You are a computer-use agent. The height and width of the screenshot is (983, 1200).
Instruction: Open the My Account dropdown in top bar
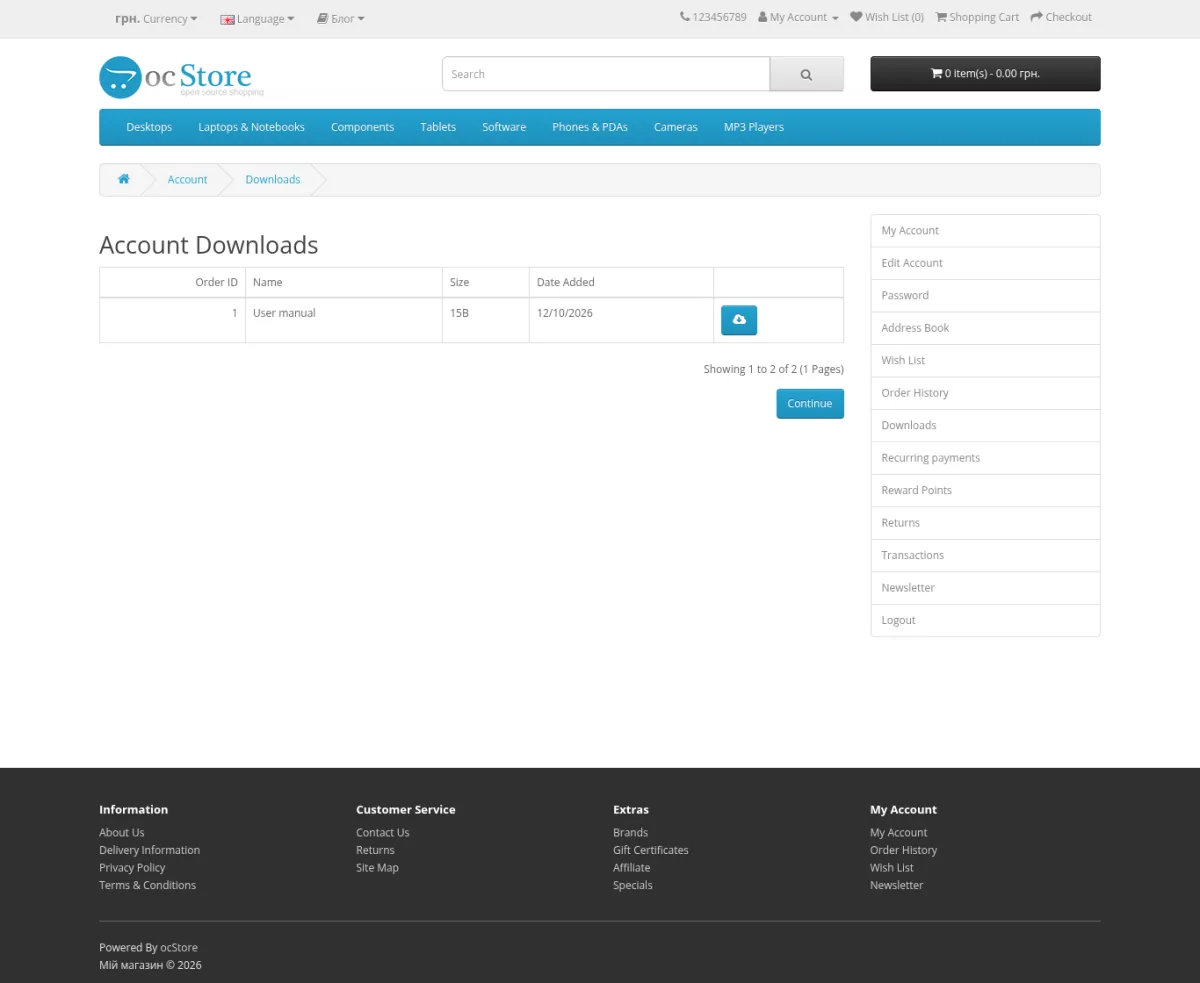point(798,17)
